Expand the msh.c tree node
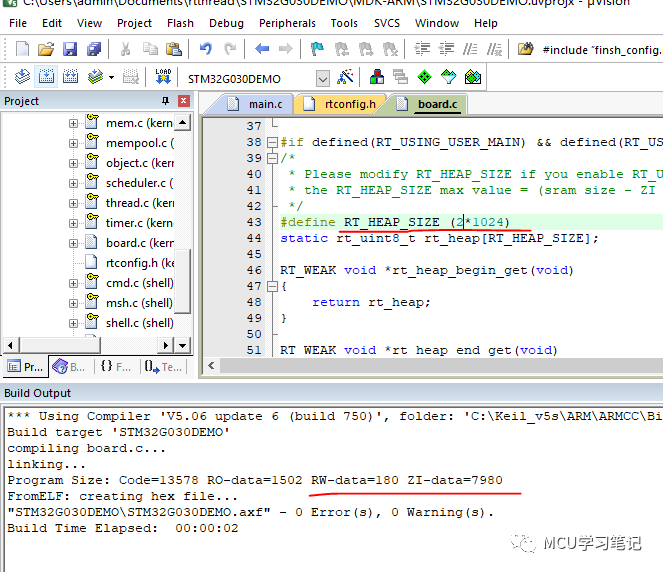This screenshot has height=572, width=663. 74,304
